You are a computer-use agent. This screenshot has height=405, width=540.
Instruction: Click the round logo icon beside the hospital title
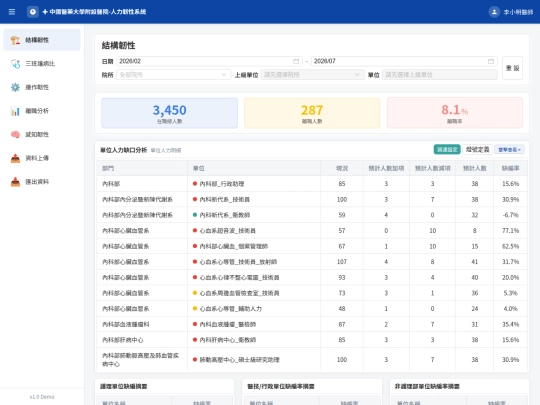coord(33,12)
